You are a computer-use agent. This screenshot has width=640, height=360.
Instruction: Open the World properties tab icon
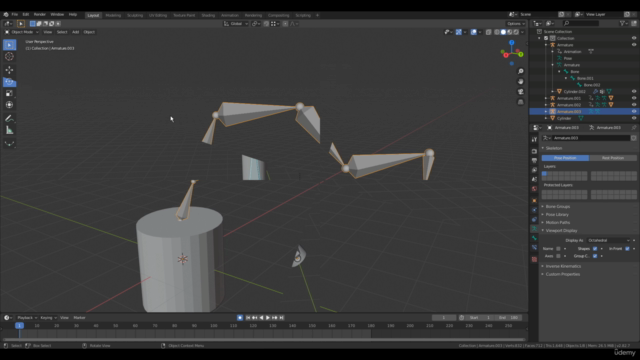pos(534,189)
